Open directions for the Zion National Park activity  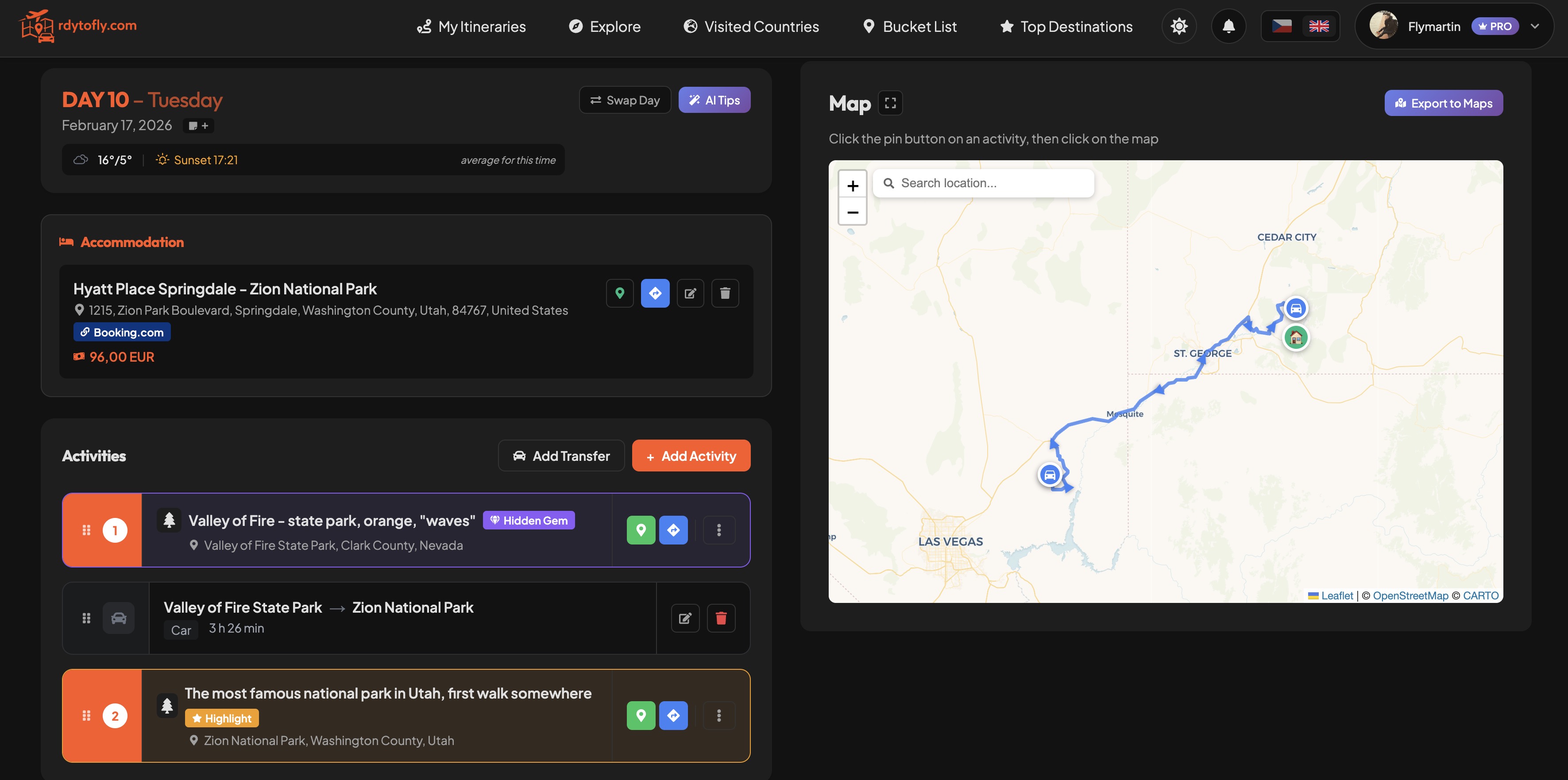click(673, 715)
